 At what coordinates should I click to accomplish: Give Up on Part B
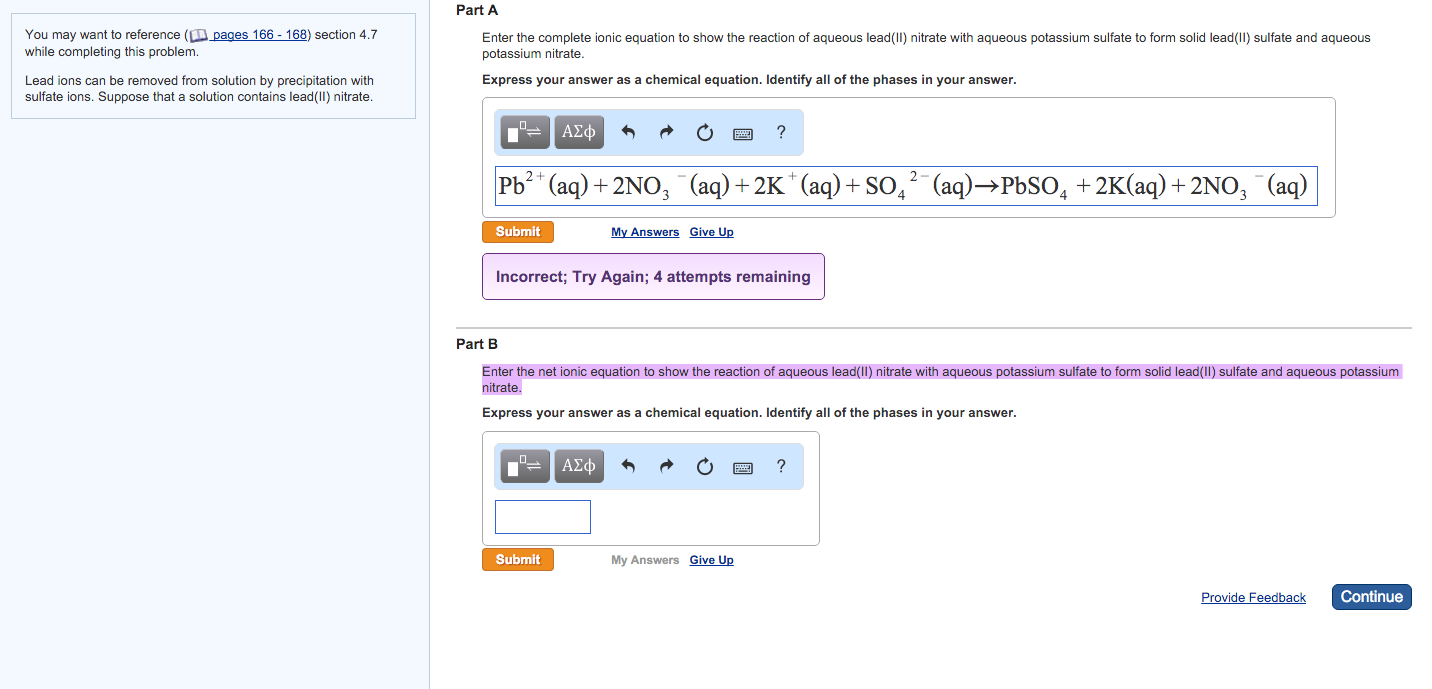coord(711,559)
